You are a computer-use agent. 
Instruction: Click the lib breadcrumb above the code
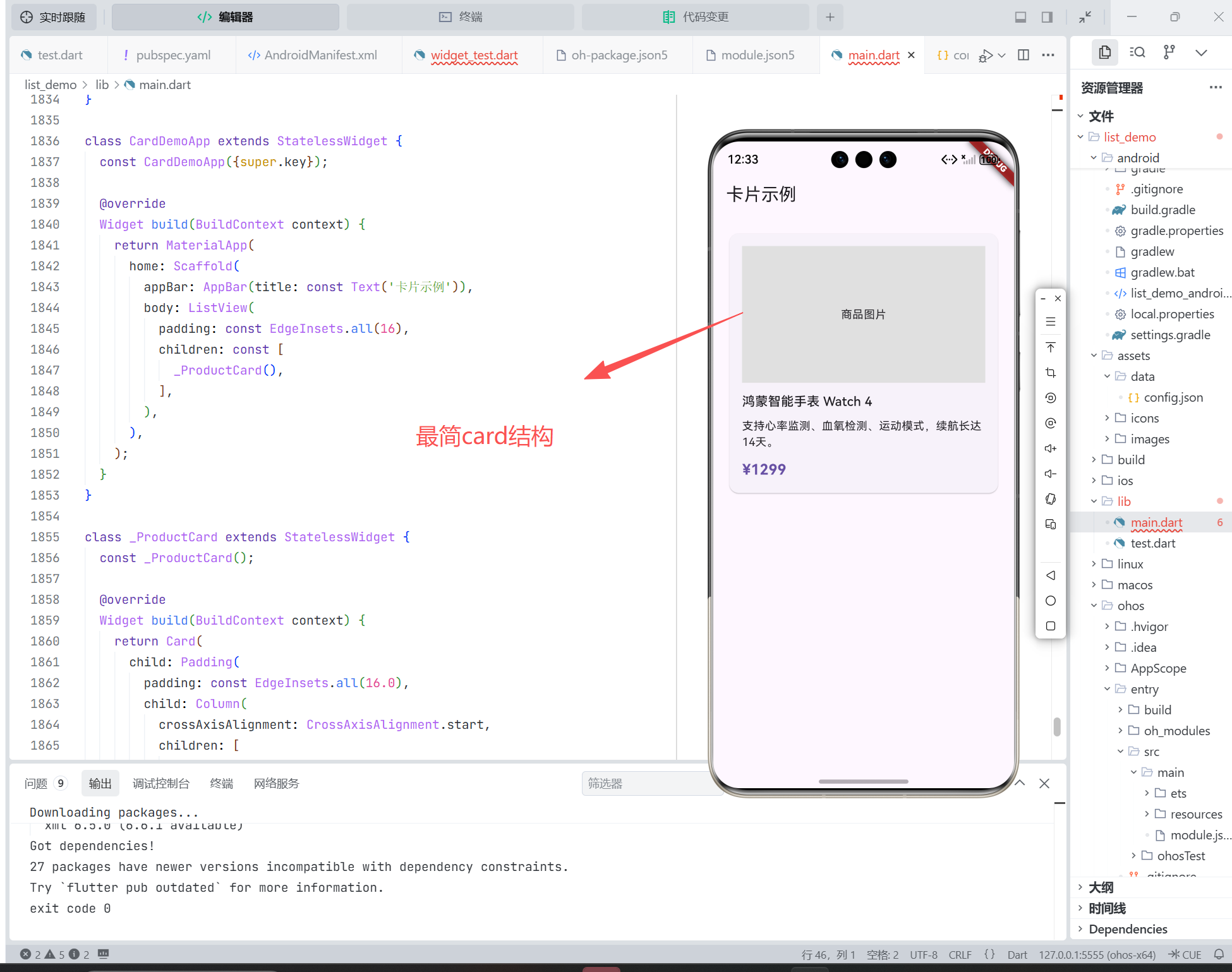pos(102,84)
